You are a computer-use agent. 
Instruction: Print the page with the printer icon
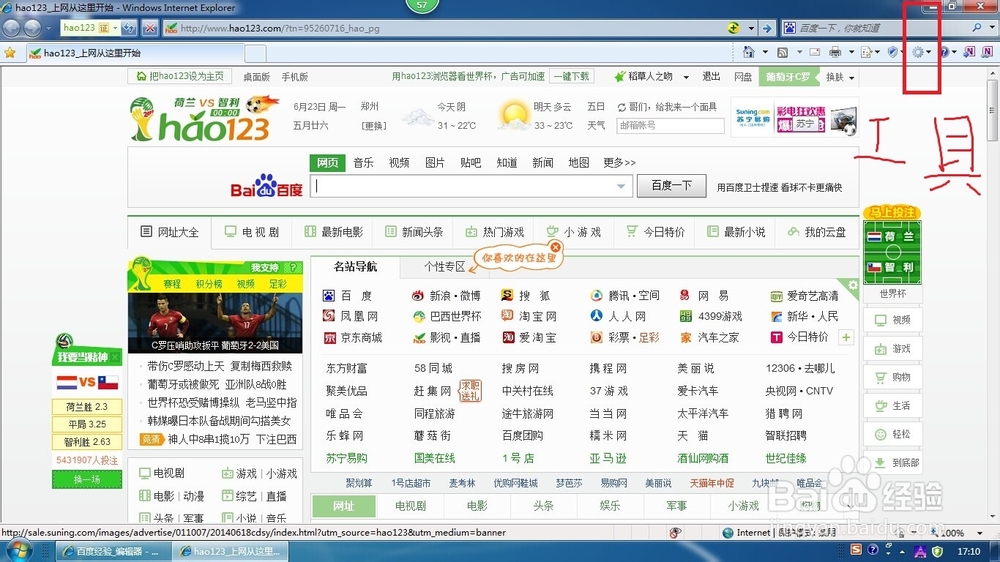(835, 52)
